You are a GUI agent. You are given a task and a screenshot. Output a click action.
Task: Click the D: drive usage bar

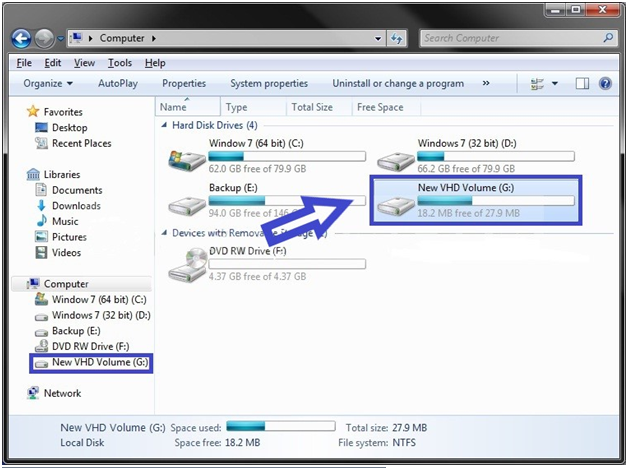click(x=496, y=156)
